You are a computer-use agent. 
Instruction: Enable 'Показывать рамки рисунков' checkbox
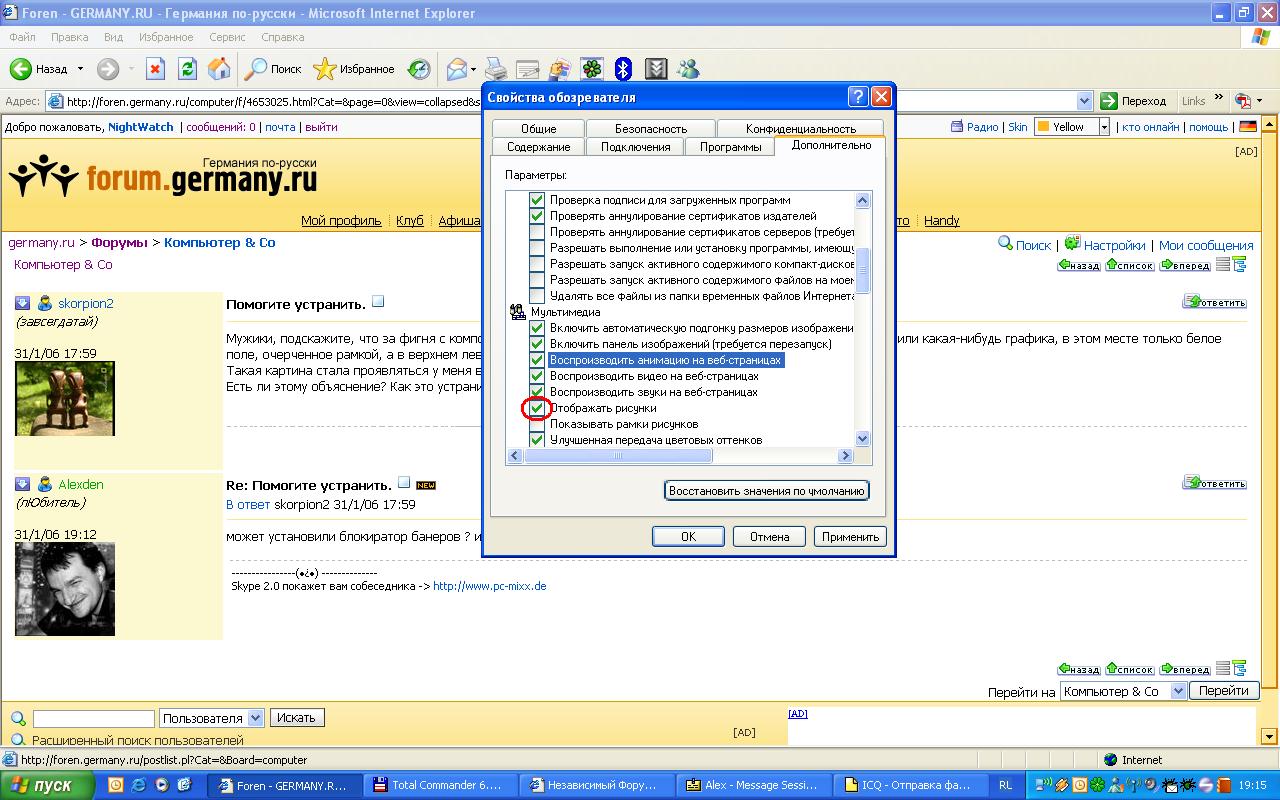pyautogui.click(x=537, y=424)
